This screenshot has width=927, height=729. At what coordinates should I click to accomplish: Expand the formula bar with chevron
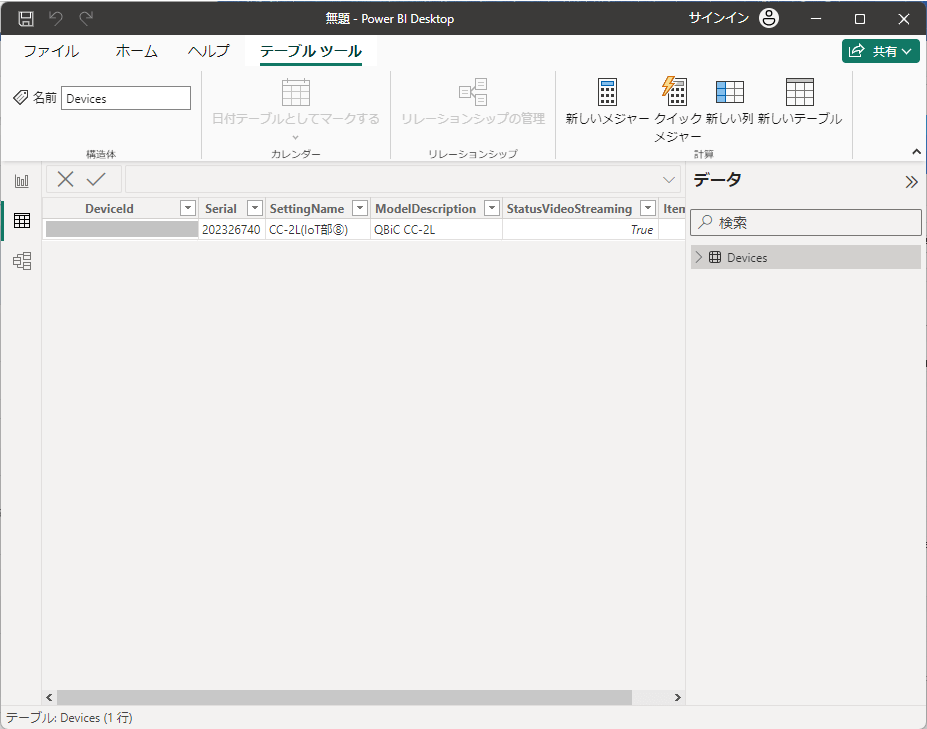pos(669,180)
